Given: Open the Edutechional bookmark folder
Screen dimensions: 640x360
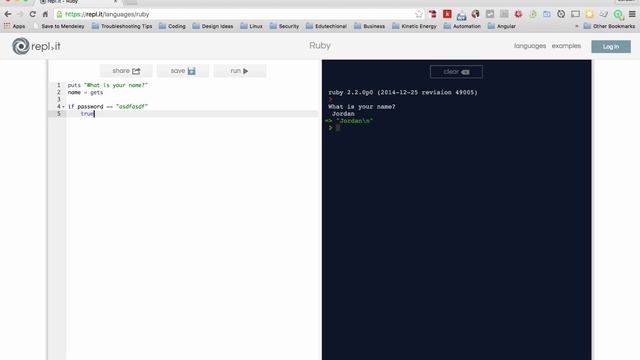Looking at the screenshot, I should [x=327, y=26].
